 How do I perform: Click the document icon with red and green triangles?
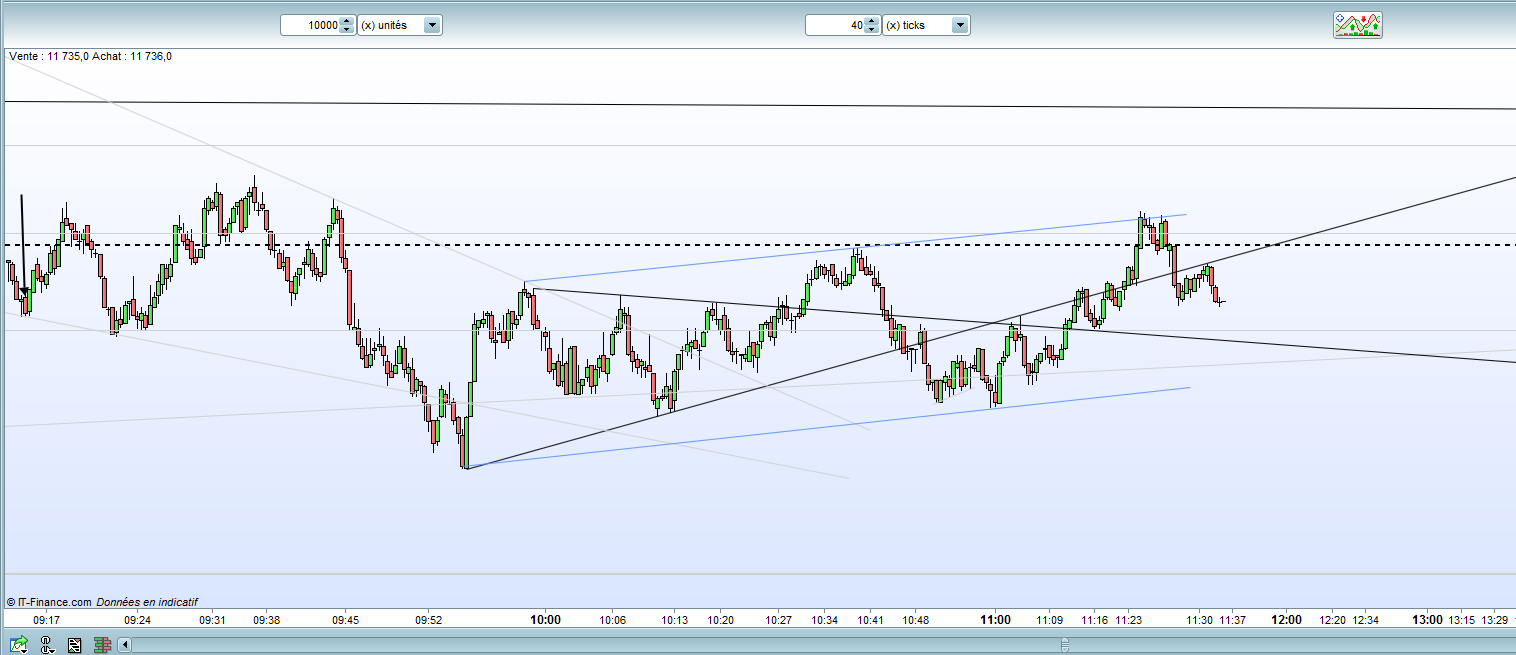click(x=74, y=645)
